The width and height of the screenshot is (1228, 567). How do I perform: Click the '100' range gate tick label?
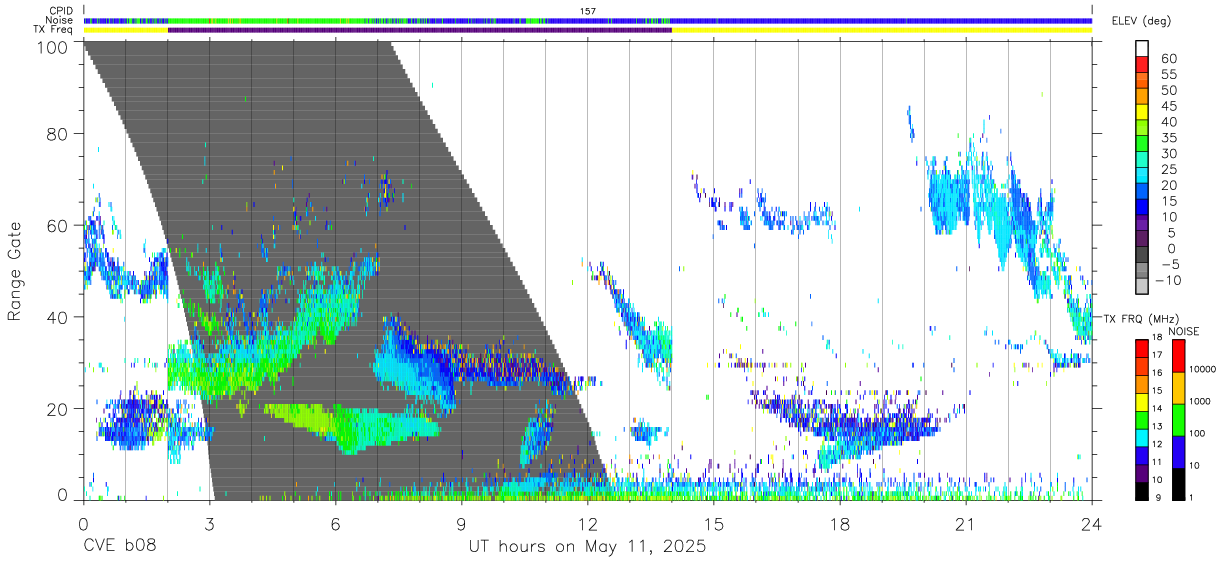51,46
